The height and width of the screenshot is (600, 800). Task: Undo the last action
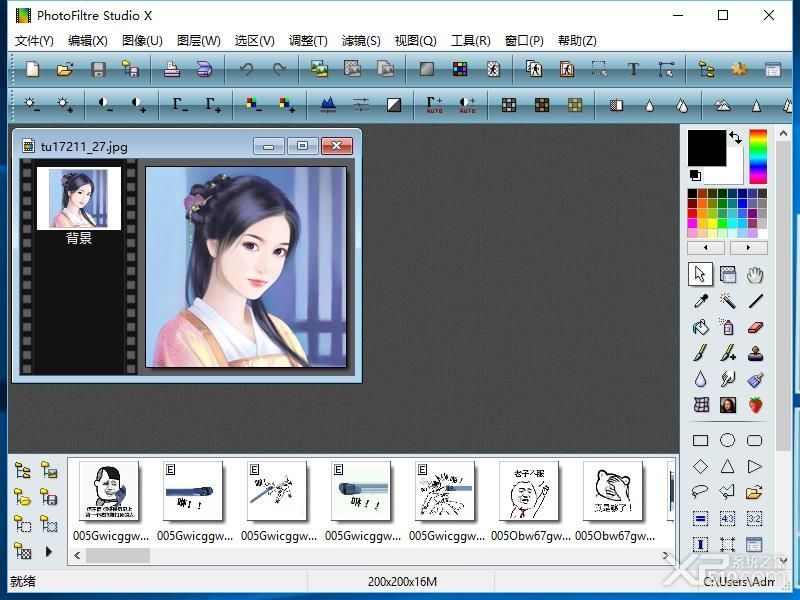246,69
